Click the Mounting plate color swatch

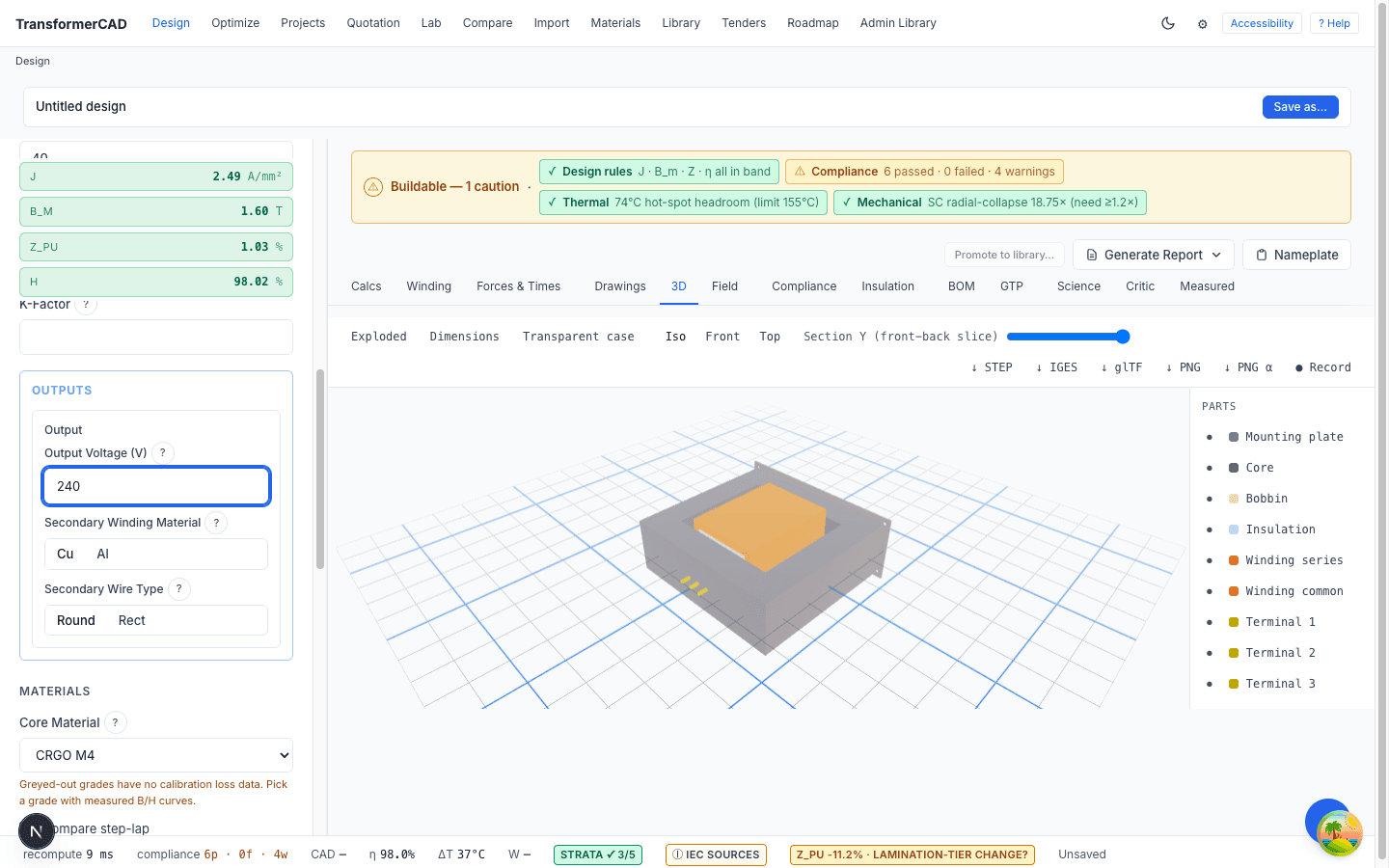coord(1234,437)
